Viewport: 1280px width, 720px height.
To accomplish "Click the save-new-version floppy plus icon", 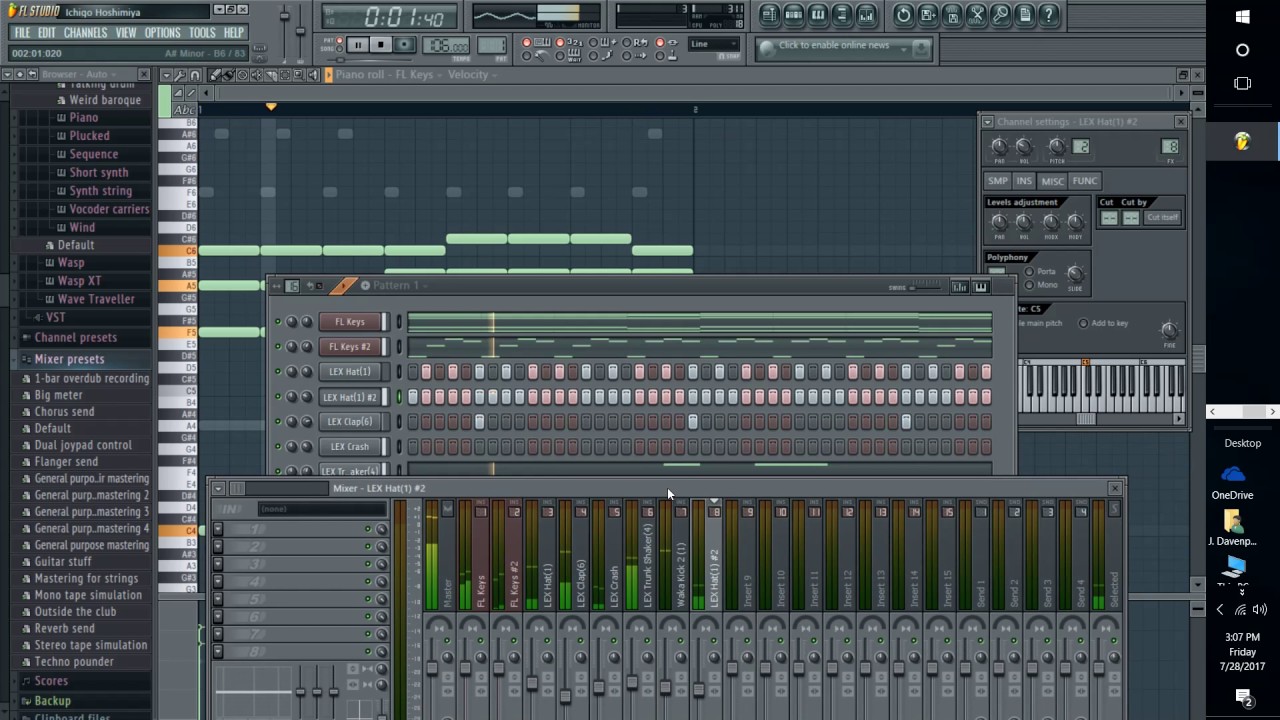I will [928, 15].
